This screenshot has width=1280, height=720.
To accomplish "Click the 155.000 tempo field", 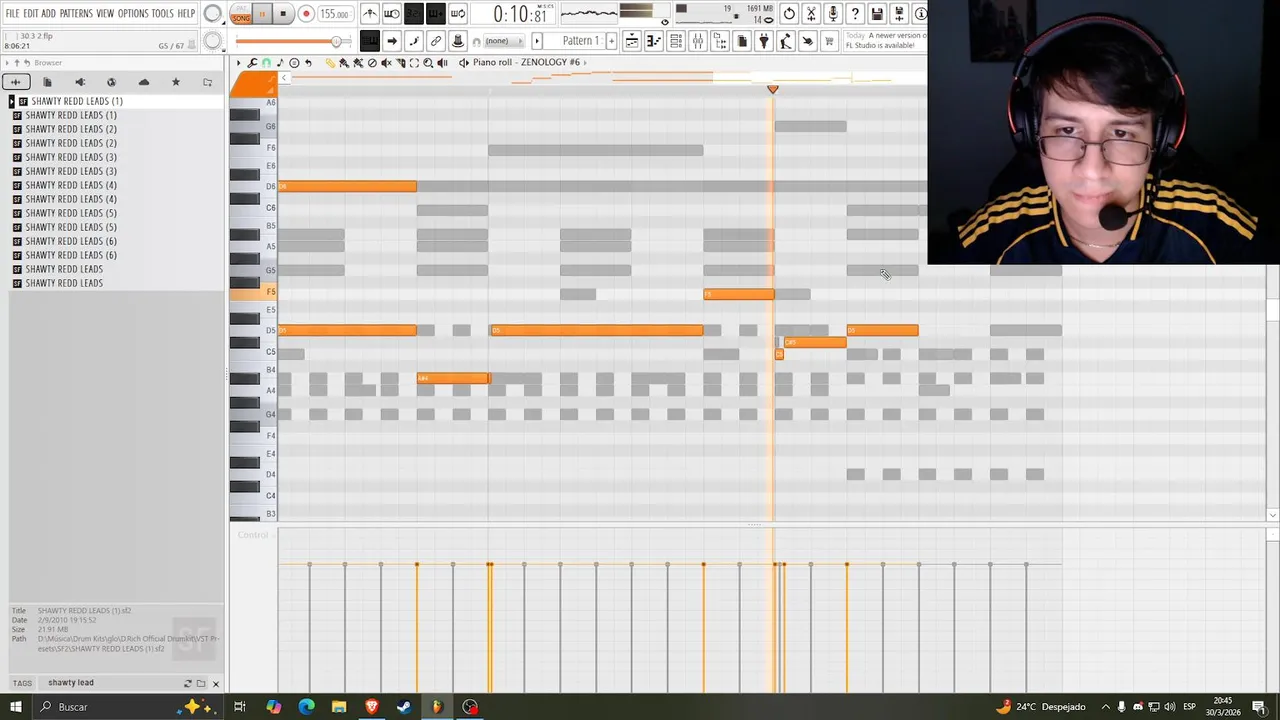I will coord(334,14).
